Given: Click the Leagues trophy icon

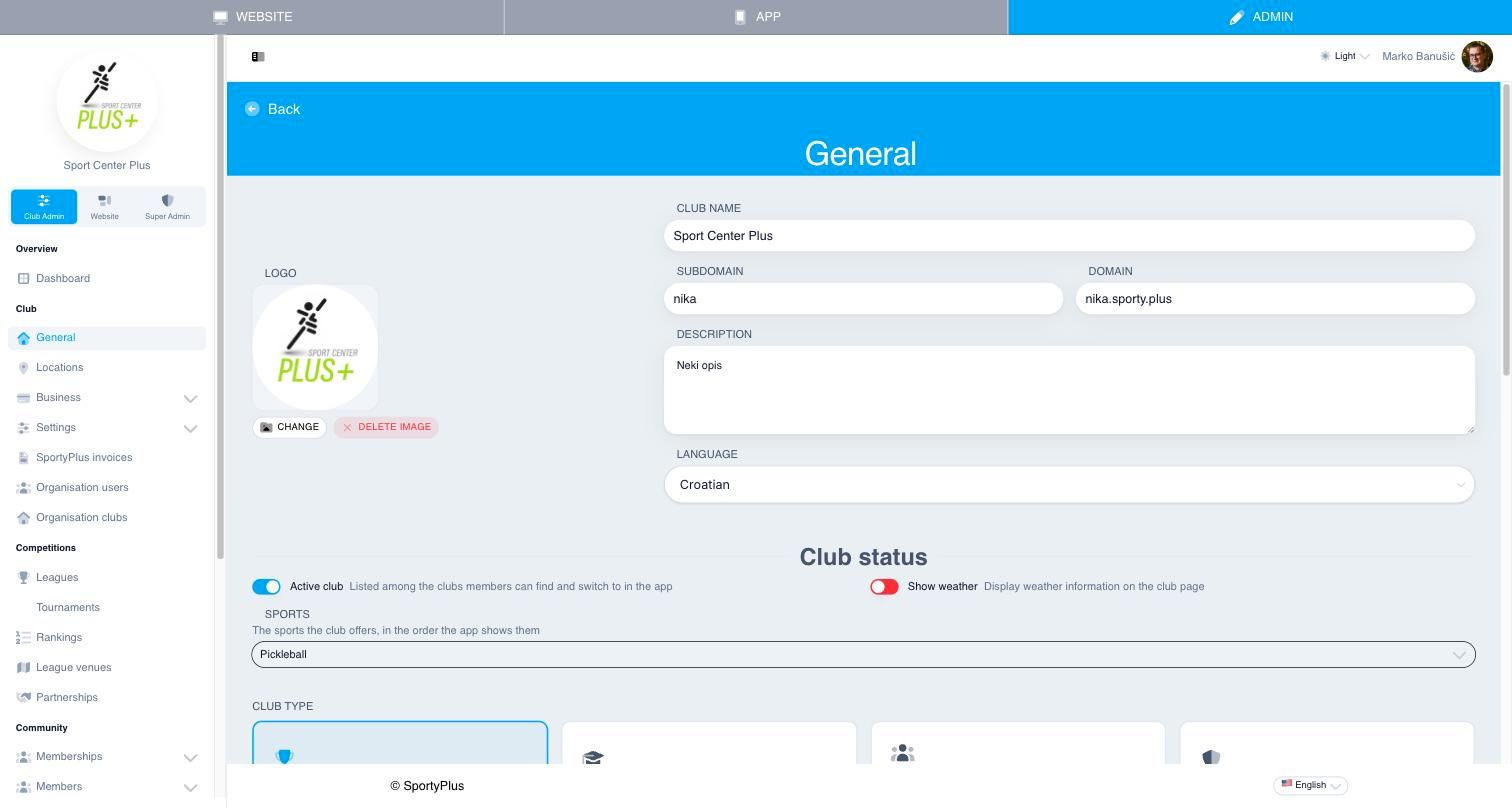Looking at the screenshot, I should pos(24,578).
